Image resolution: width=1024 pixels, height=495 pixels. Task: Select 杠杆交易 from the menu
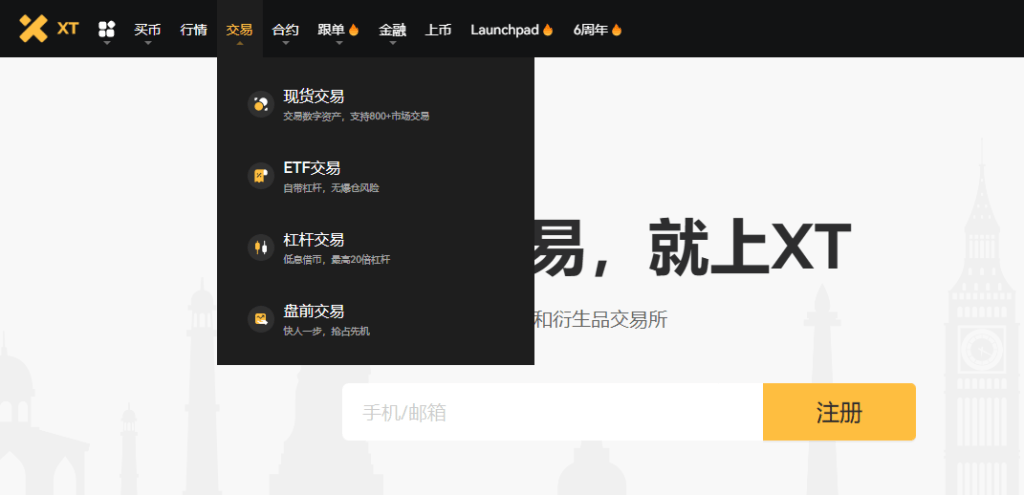[313, 240]
